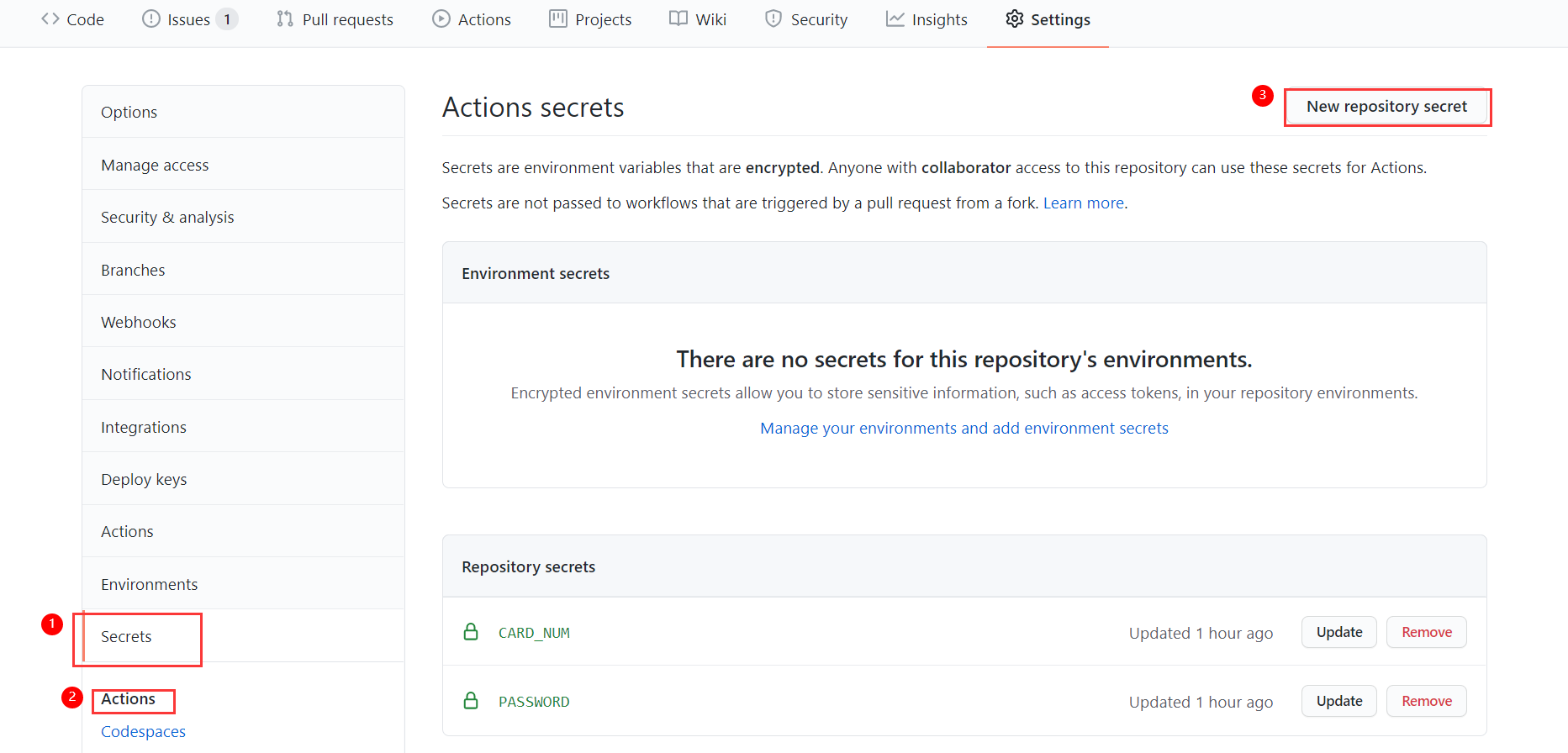The width and height of the screenshot is (1568, 753).
Task: Click the Security shield icon
Action: coord(773,19)
